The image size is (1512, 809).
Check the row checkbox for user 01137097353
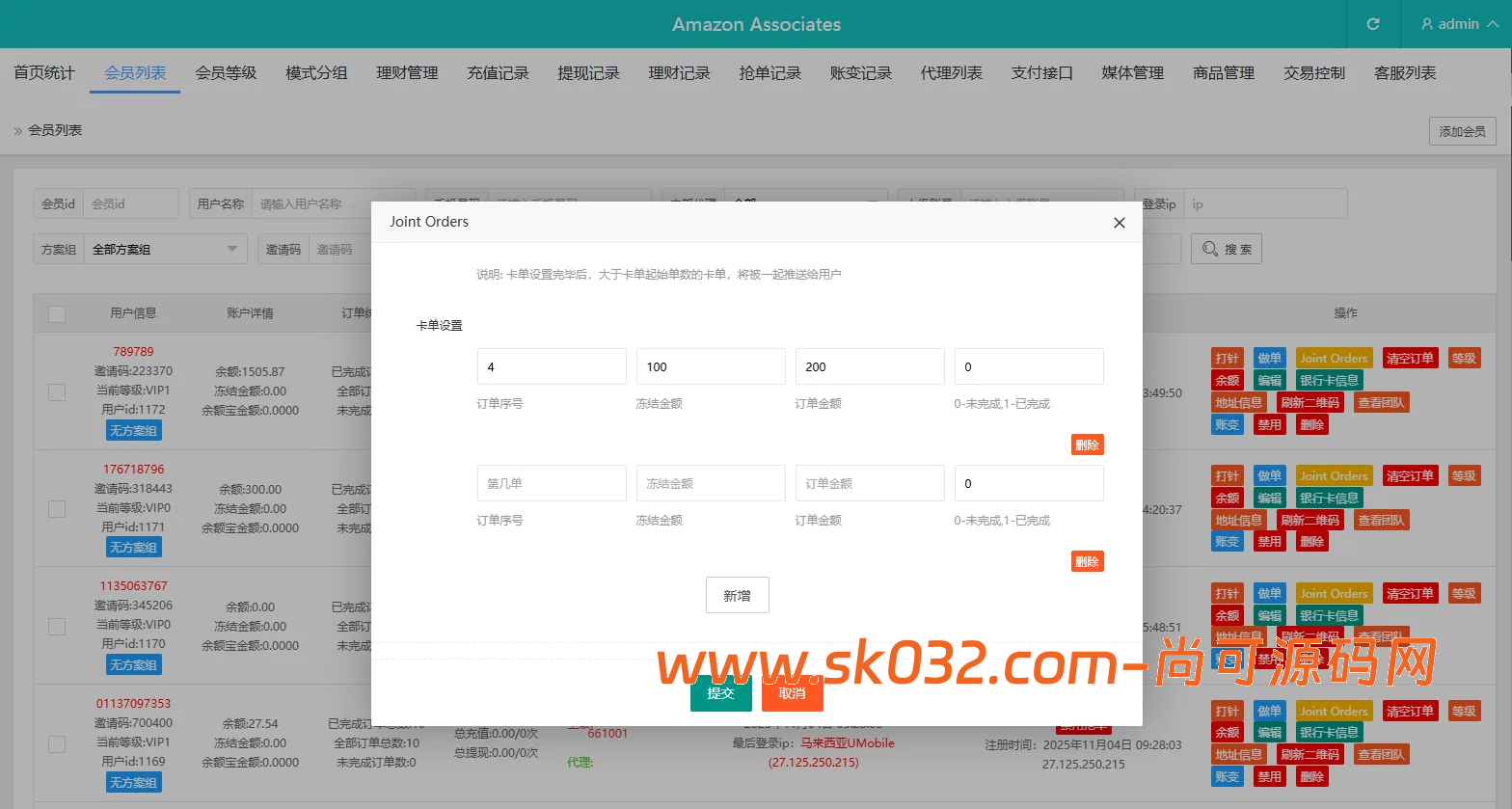tap(57, 744)
